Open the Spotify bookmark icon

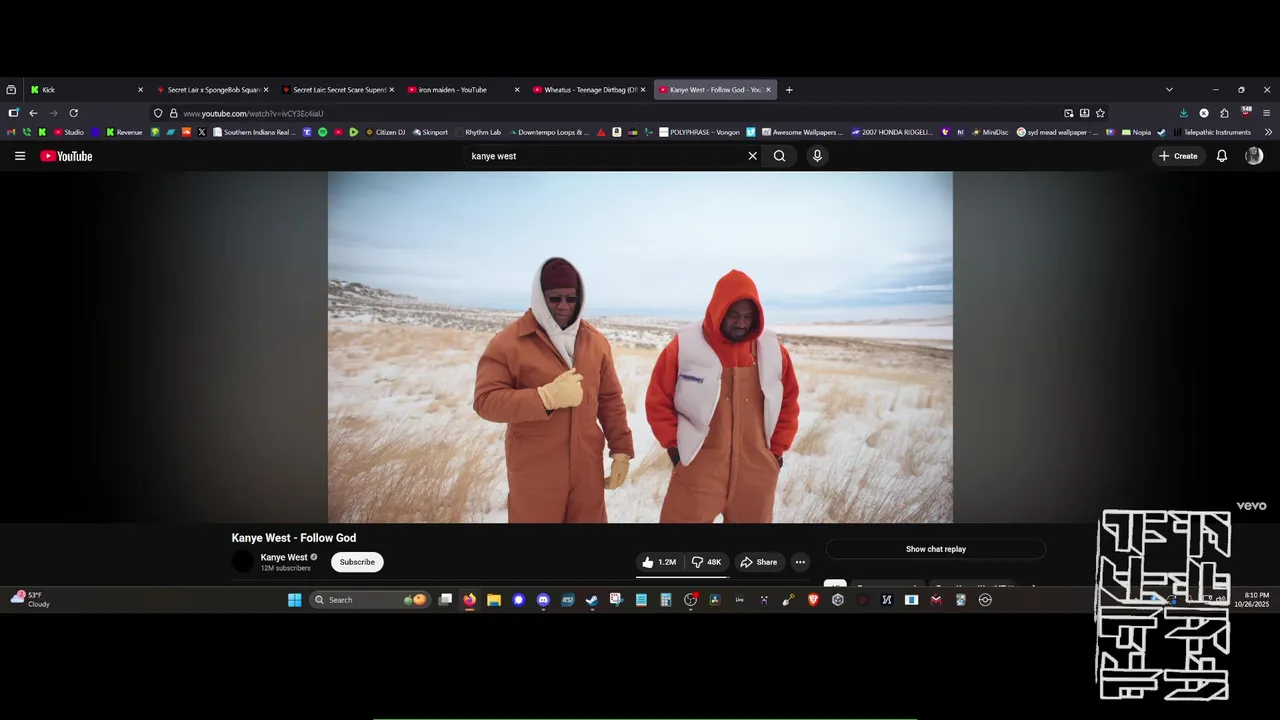click(x=322, y=132)
